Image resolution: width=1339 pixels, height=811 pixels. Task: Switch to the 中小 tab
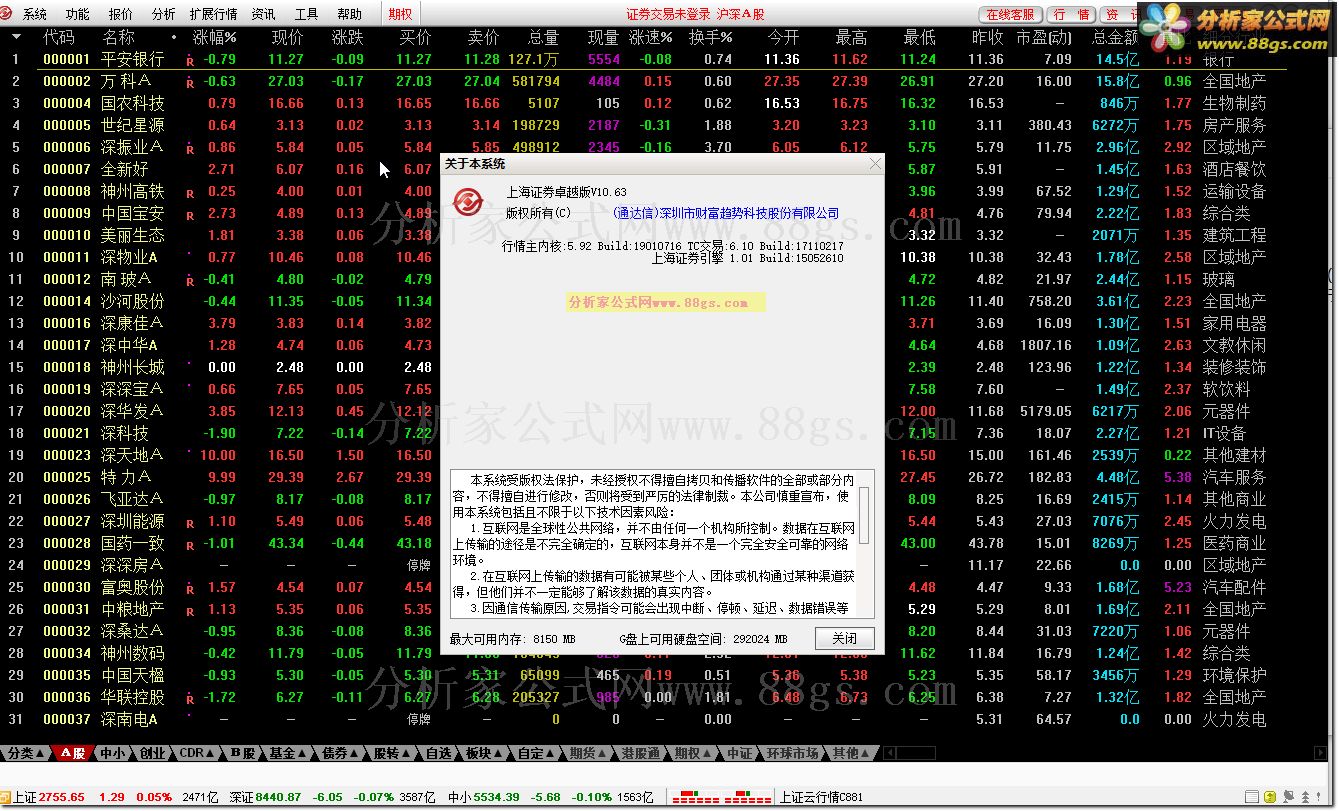(112, 753)
